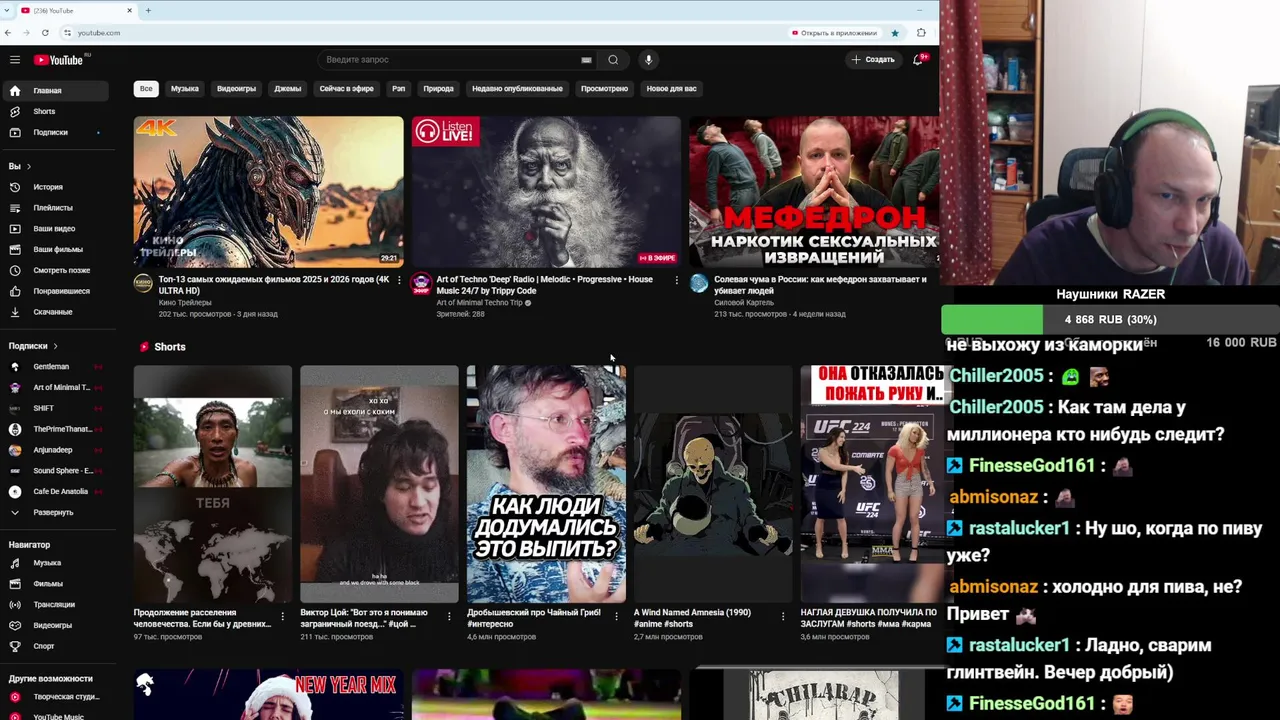The image size is (1280, 720).
Task: Go back with browser back arrow
Action: 8,33
